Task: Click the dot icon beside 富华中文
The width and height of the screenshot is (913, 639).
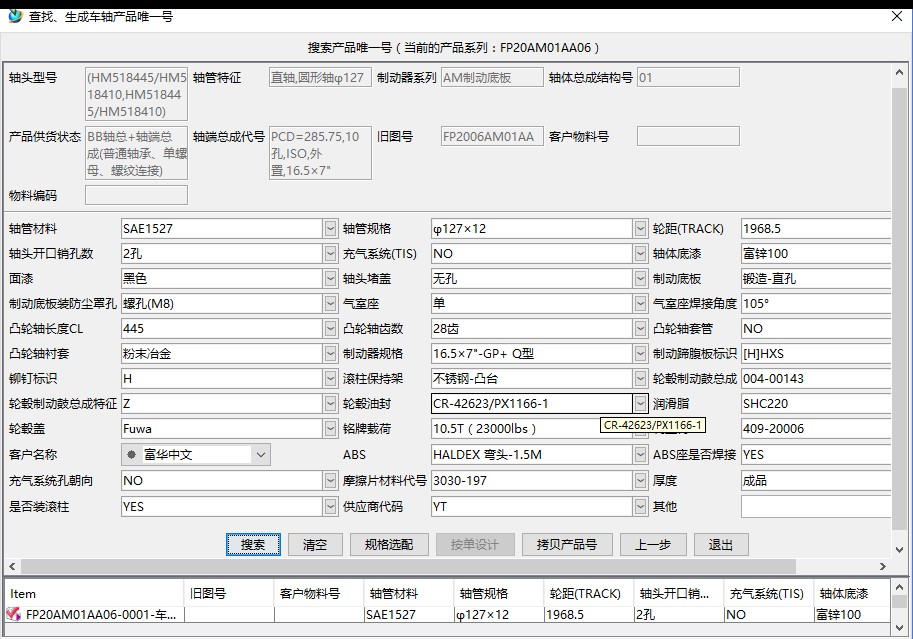Action: 131,455
